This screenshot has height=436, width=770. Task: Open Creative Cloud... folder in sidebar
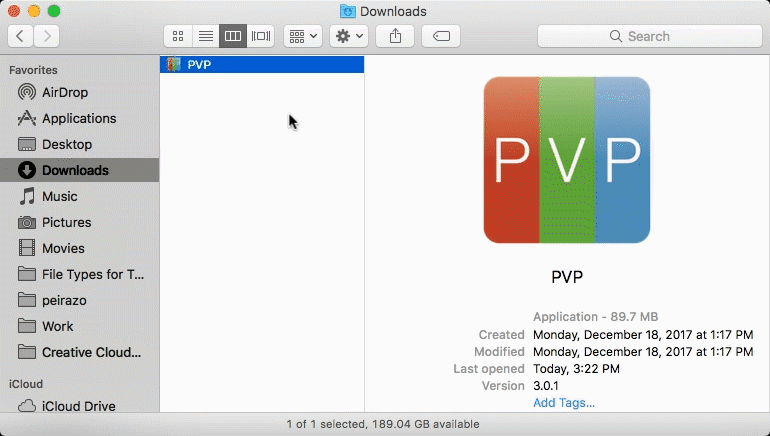(80, 353)
